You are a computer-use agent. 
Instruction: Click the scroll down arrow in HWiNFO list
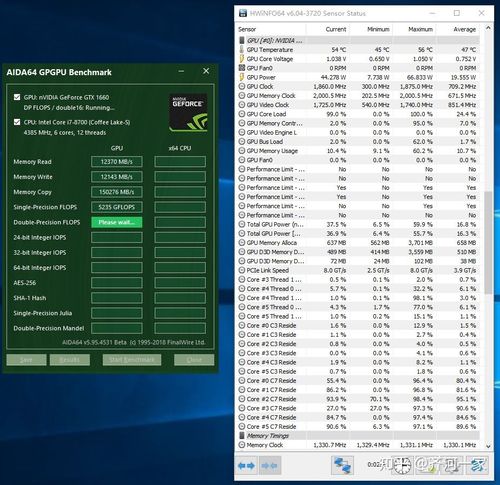488,446
